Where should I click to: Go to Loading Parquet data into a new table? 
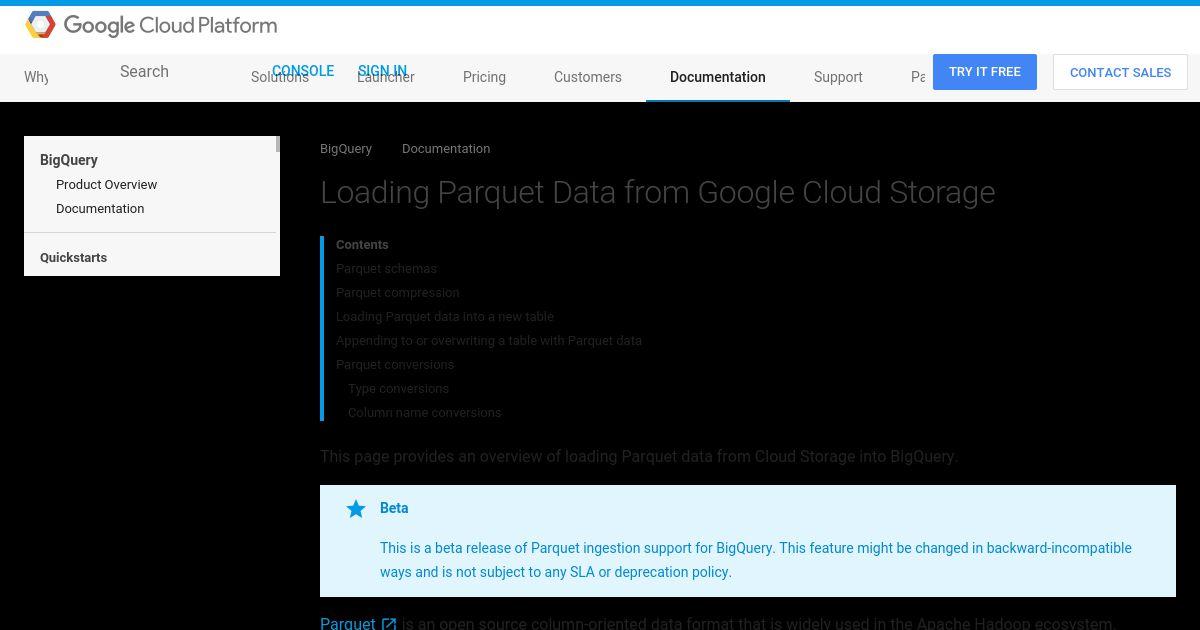(445, 316)
